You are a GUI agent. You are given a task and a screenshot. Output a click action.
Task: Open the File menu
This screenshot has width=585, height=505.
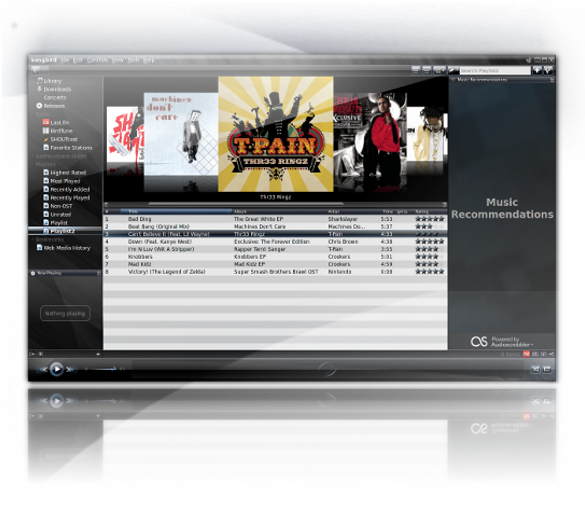click(x=65, y=60)
